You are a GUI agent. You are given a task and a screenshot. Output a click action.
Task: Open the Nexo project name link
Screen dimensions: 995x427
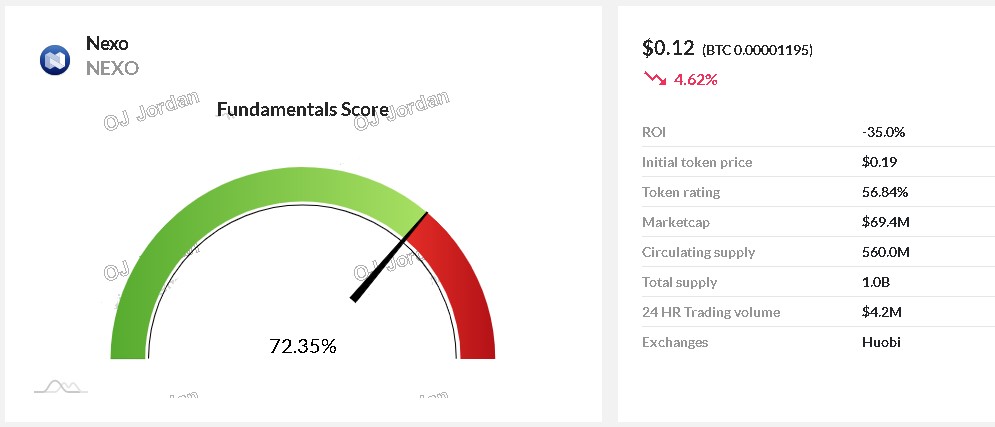click(x=107, y=43)
